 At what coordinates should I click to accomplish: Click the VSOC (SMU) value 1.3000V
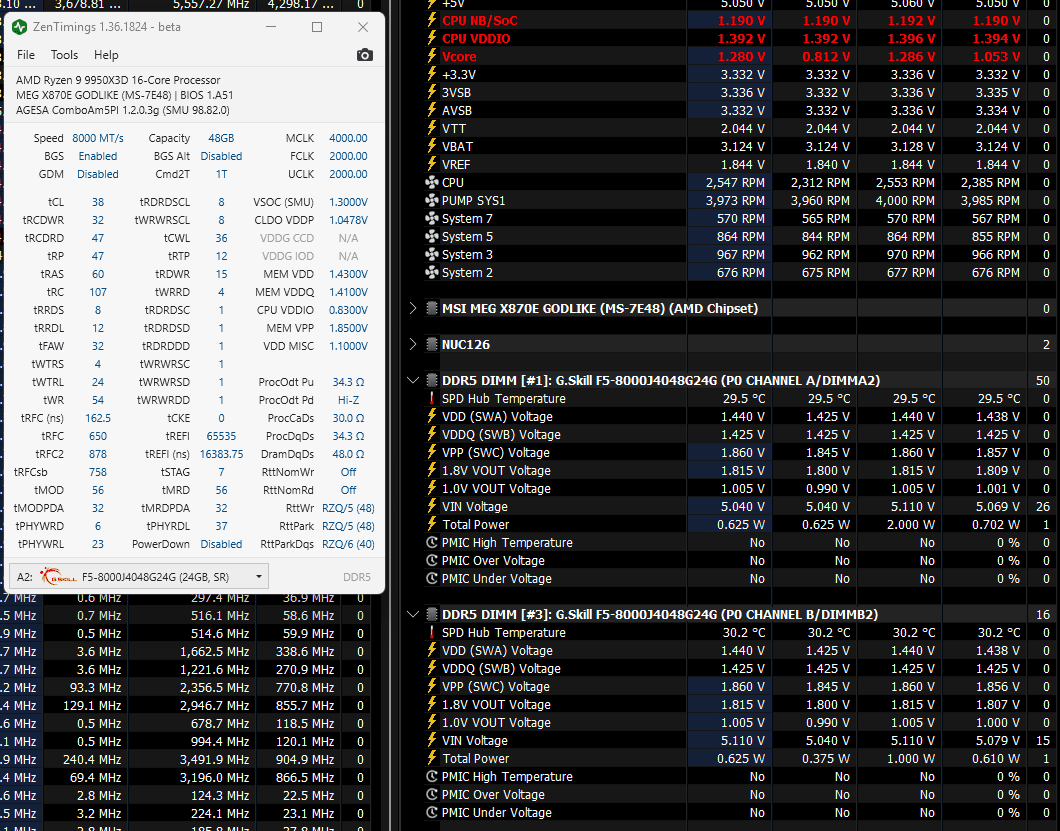click(348, 201)
